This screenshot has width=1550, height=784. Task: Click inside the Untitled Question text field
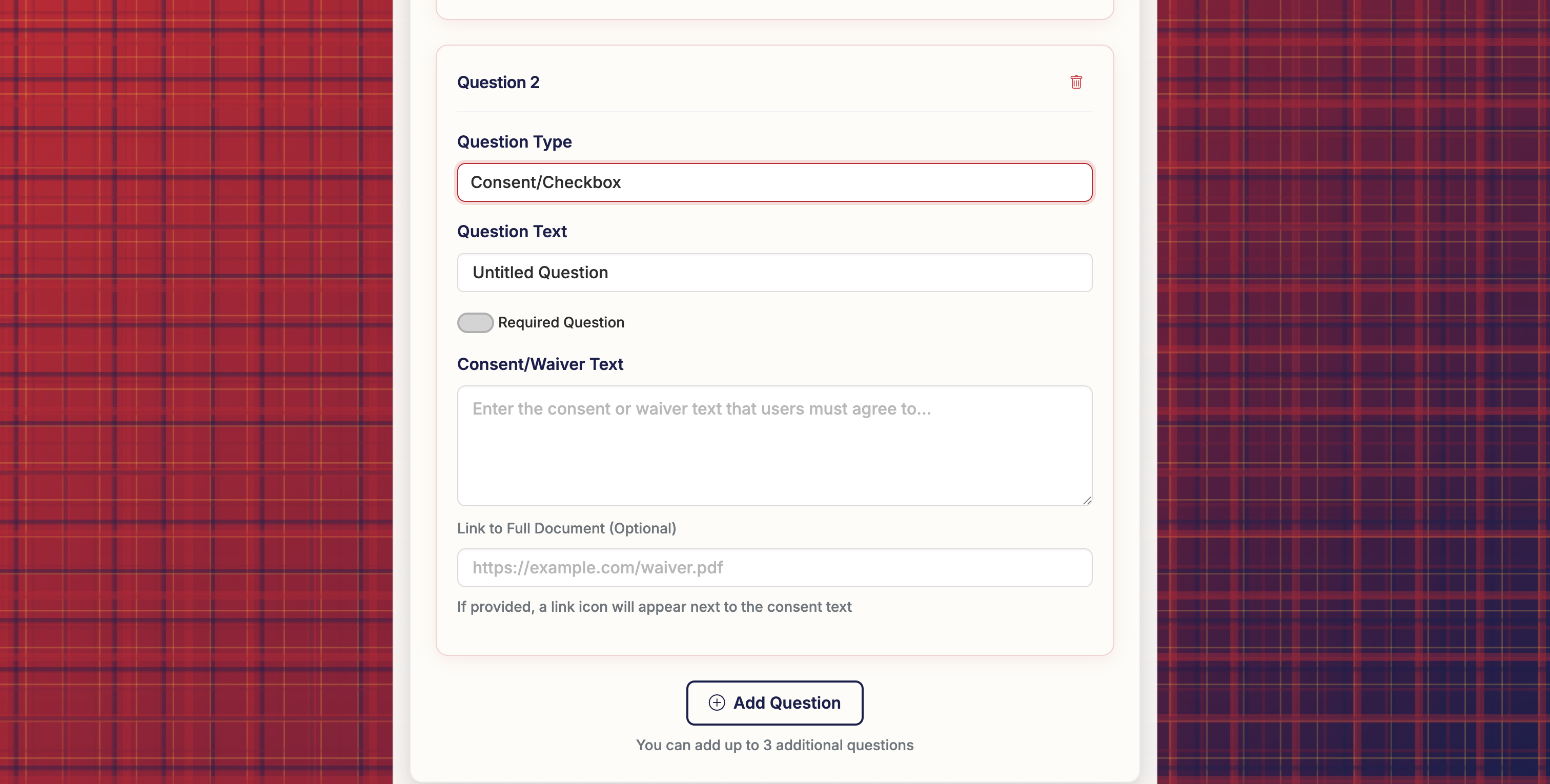pos(774,273)
